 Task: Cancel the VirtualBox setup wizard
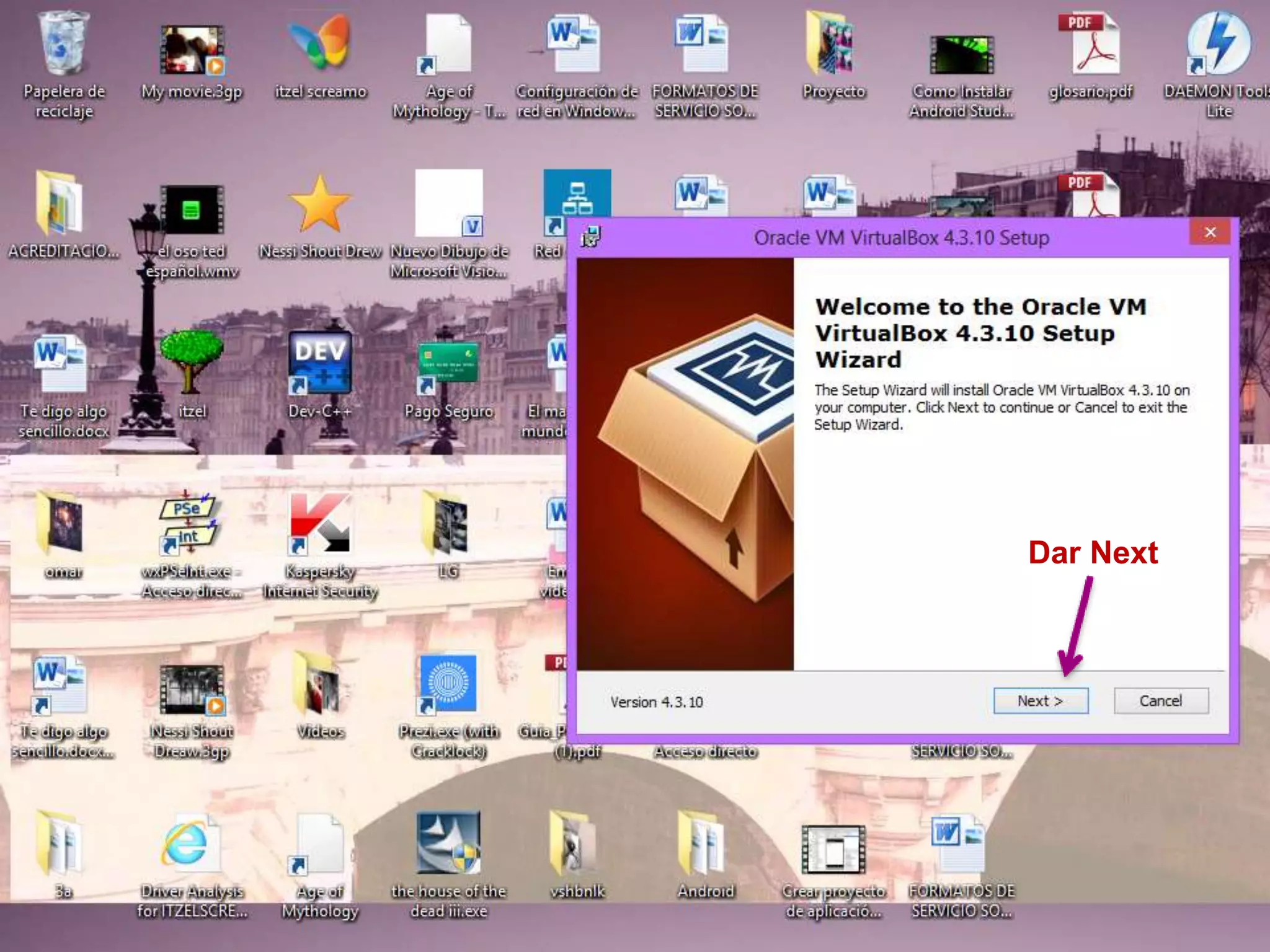point(1160,701)
